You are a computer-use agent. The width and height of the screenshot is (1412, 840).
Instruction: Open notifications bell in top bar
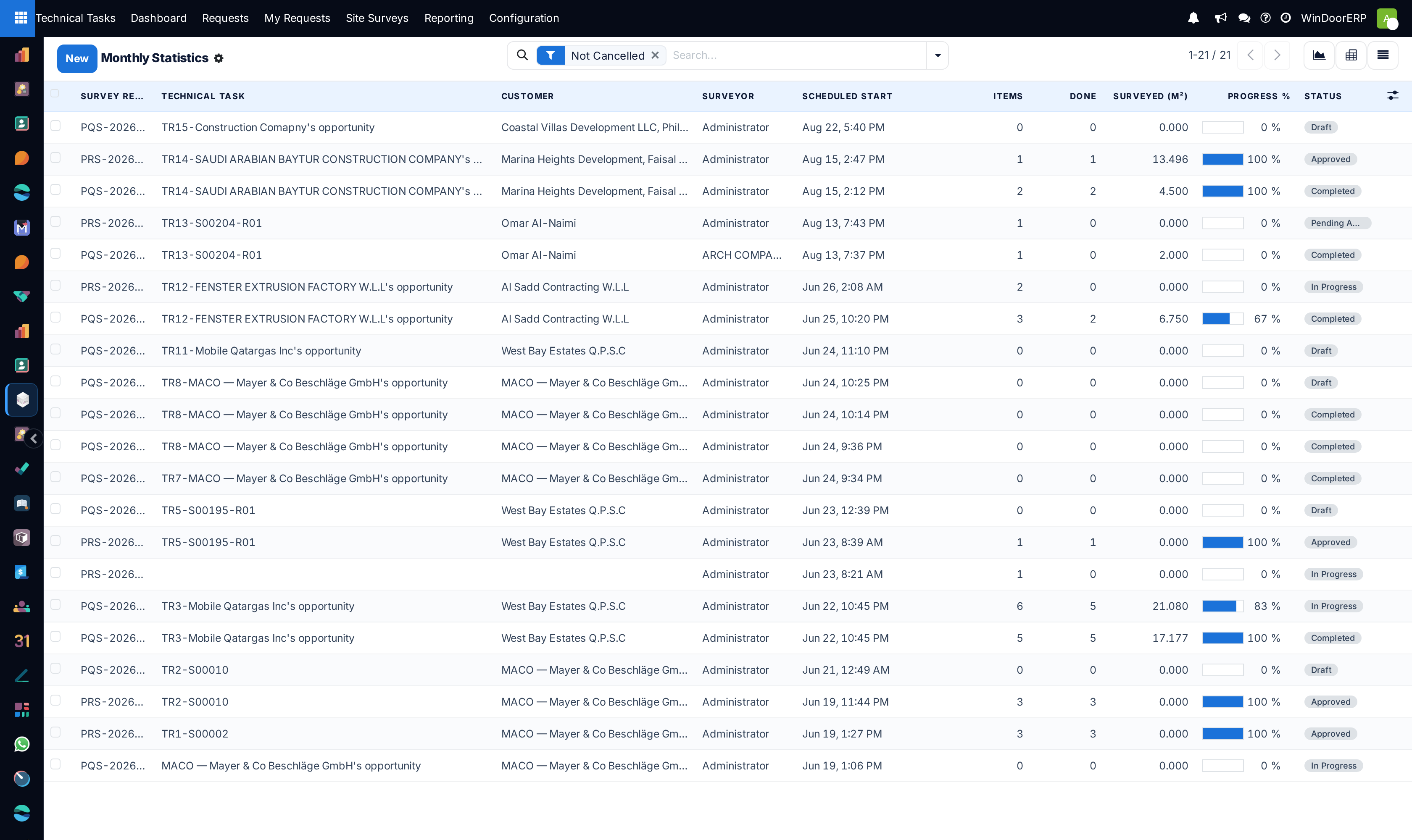pyautogui.click(x=1193, y=18)
